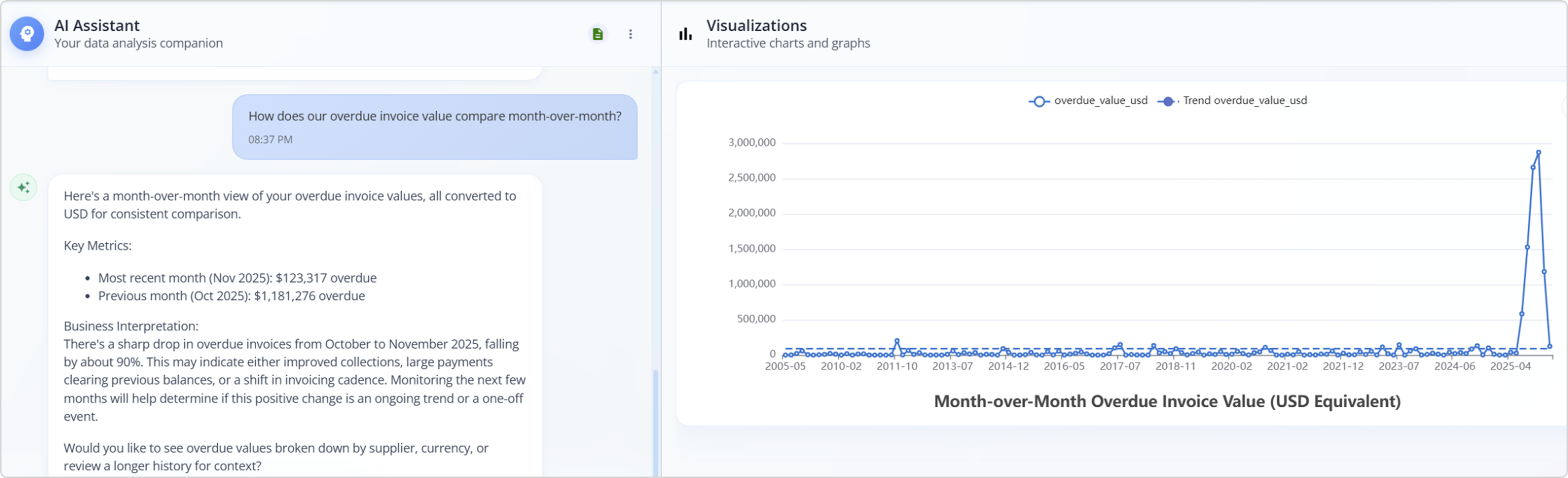Click the scroll-up arrow of the chat scrollbar
The width and height of the screenshot is (1568, 478).
pos(655,72)
